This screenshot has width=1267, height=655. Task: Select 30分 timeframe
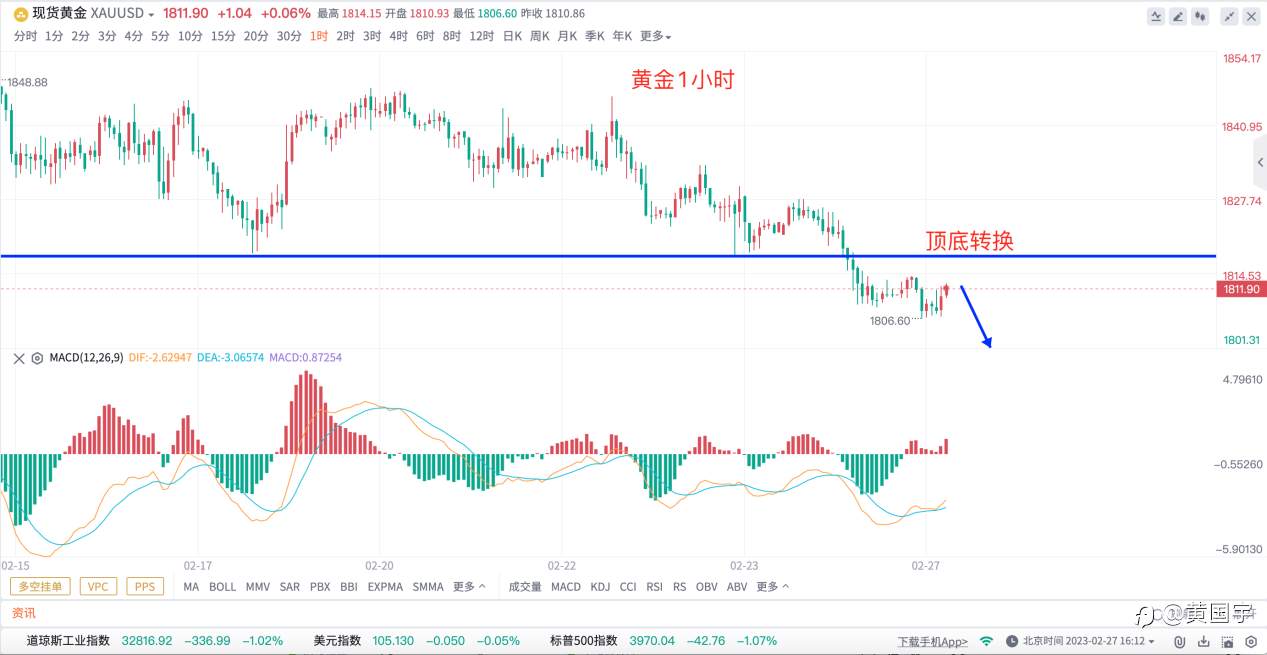pos(289,36)
